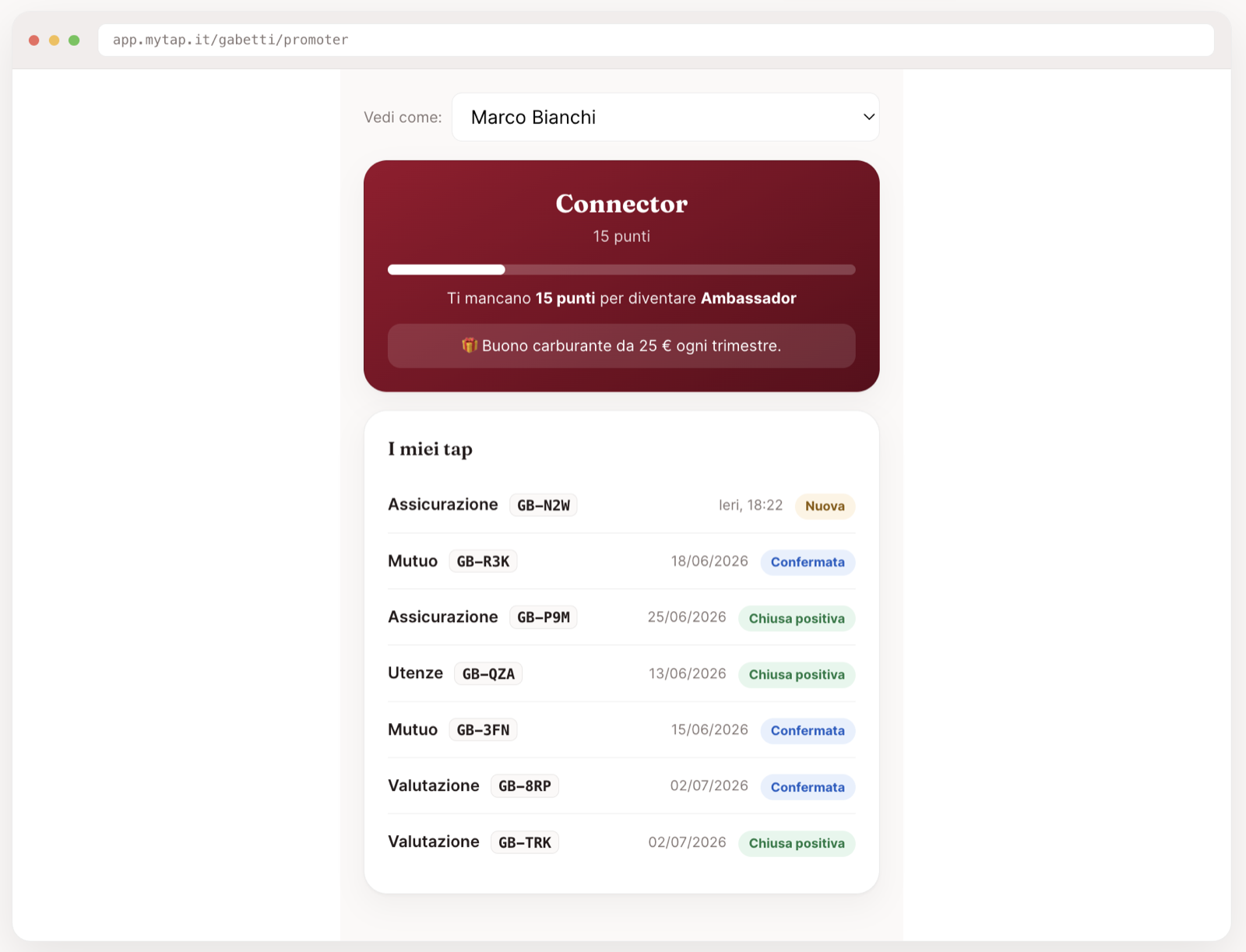Click the green maximize window button

74,40
